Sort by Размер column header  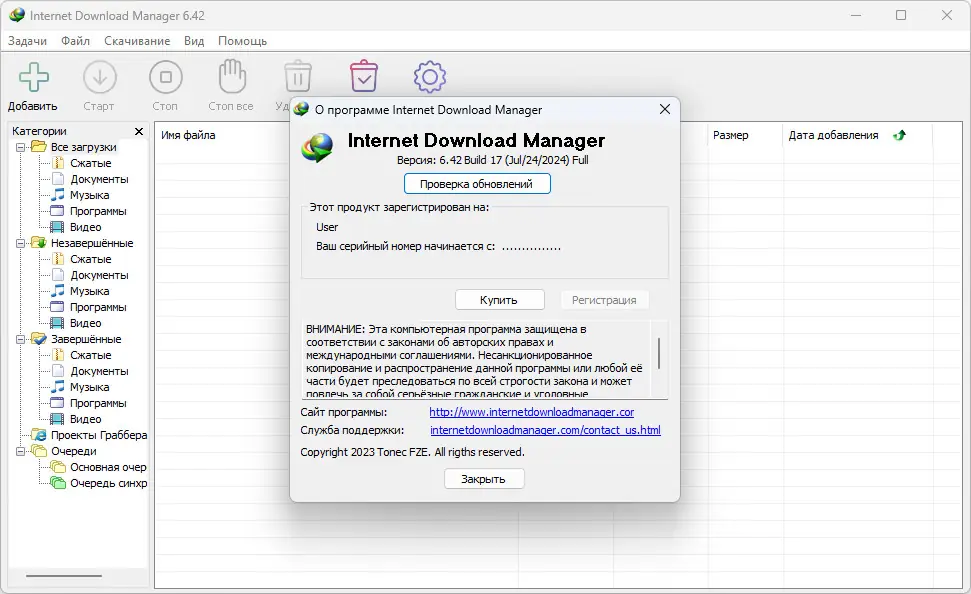pos(731,135)
